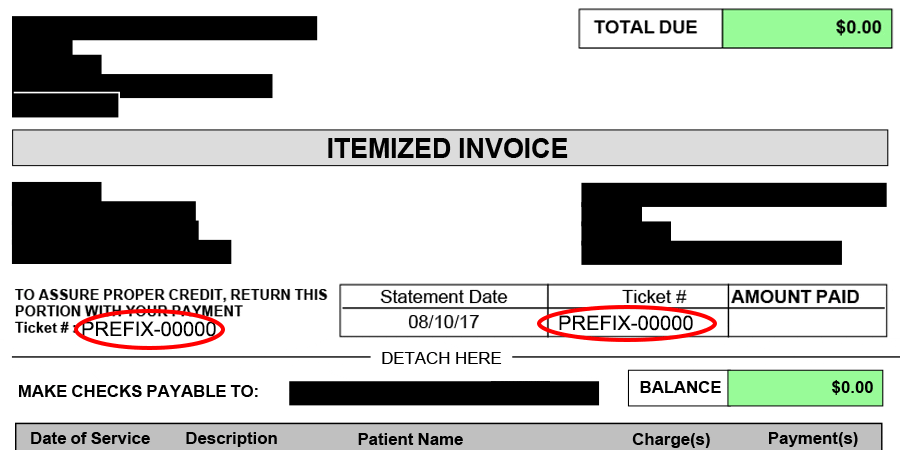Select the green balance amount box
900x450 pixels.
805,388
